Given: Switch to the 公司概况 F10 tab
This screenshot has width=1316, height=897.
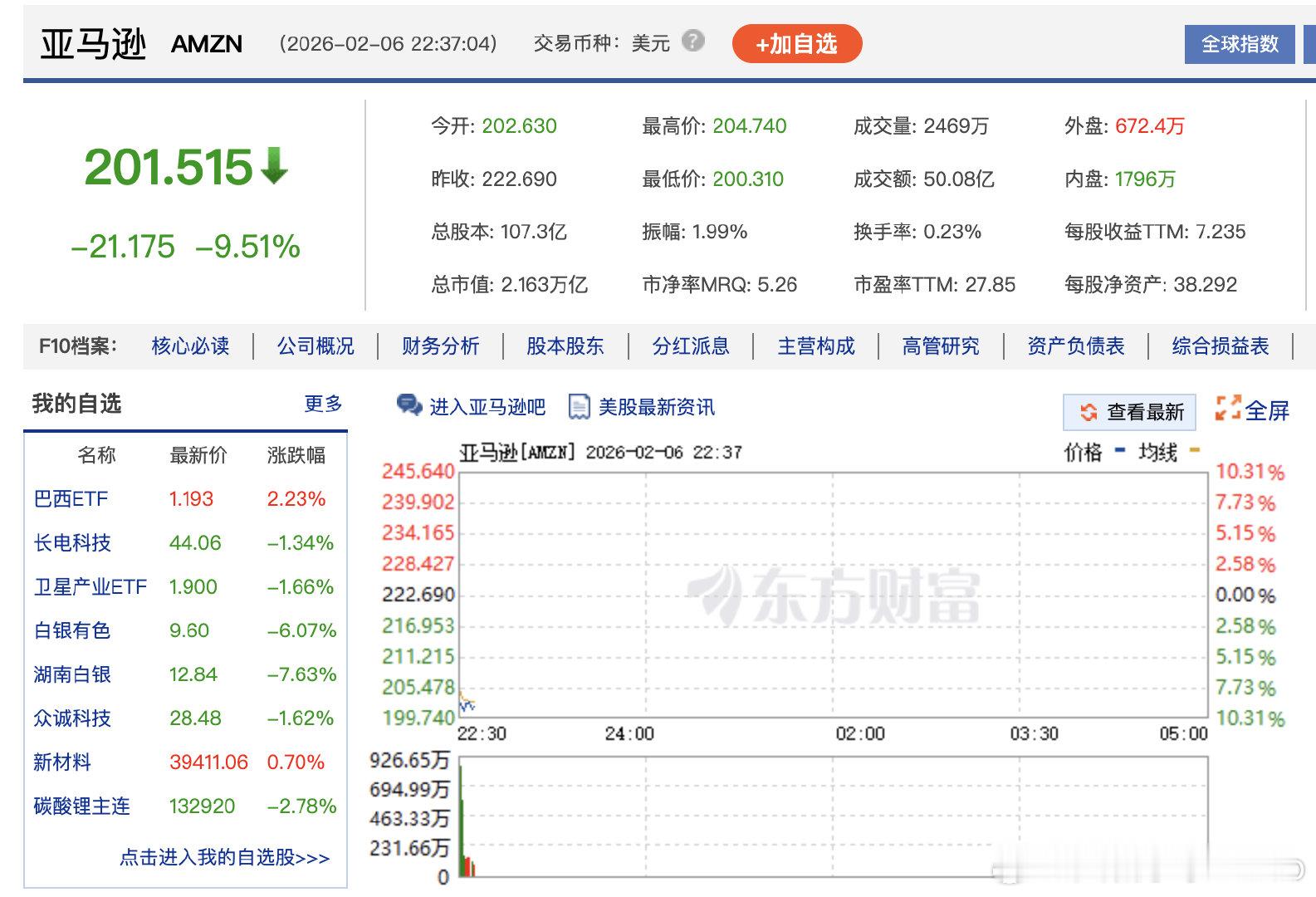Looking at the screenshot, I should coord(316,346).
